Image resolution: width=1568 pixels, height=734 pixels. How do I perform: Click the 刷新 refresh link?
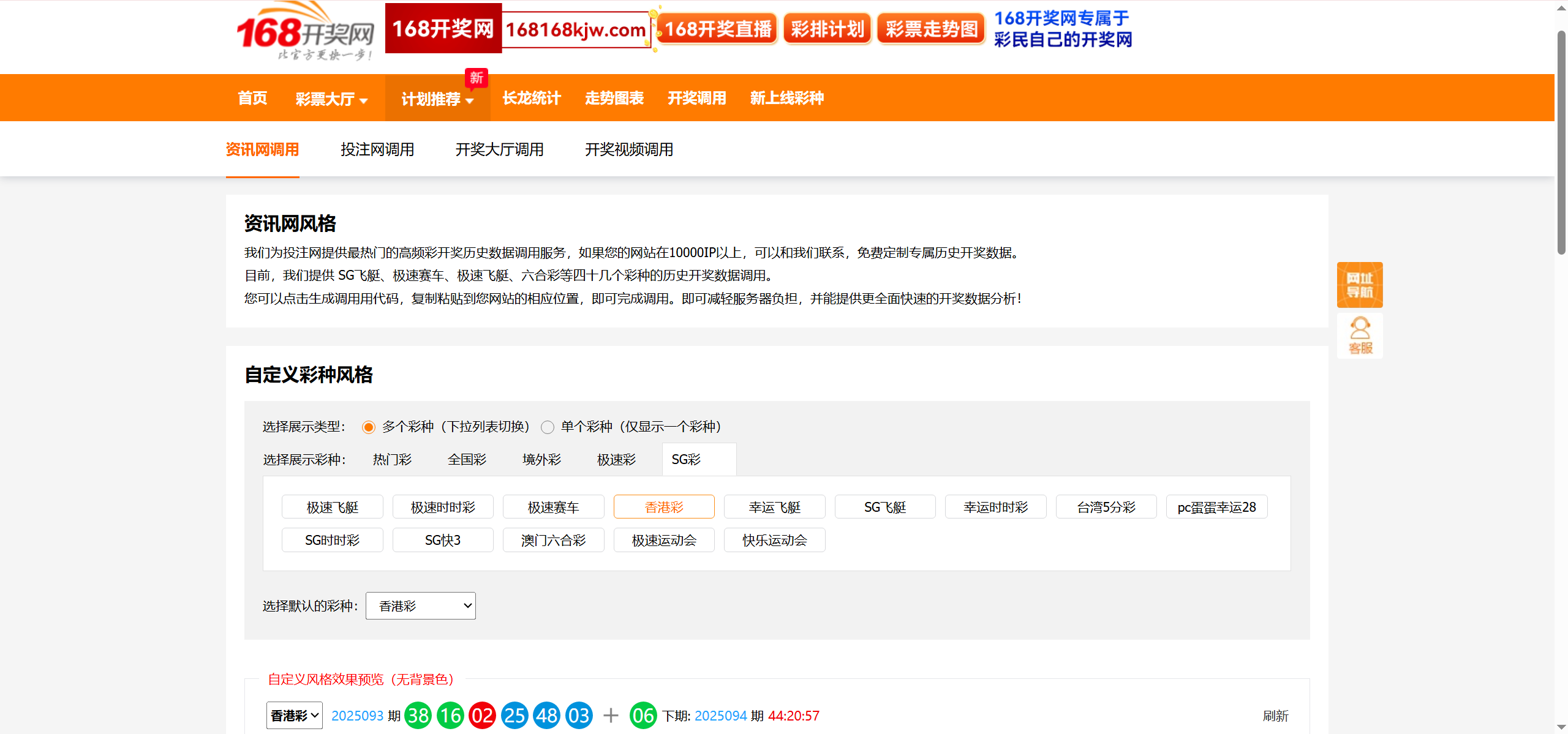pos(1275,716)
